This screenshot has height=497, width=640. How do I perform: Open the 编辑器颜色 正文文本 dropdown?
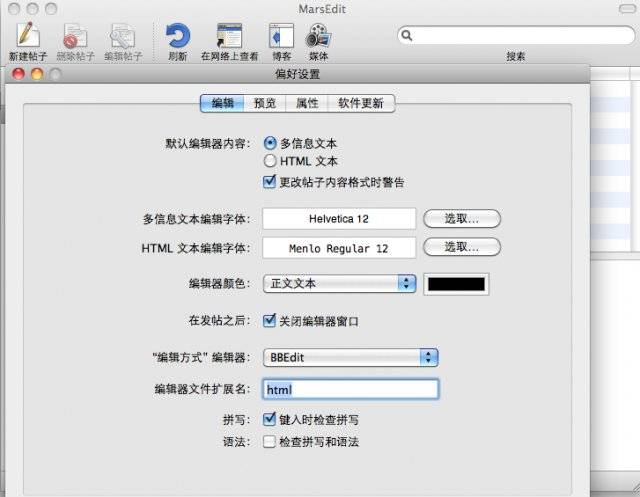339,283
